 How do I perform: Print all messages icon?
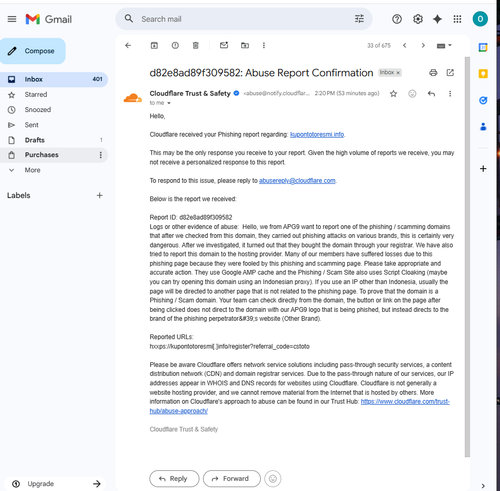point(433,73)
